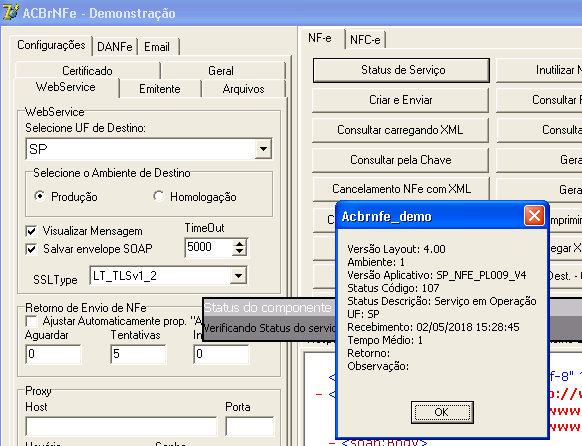Click the Criar e Enviar button
Image resolution: width=582 pixels, height=446 pixels.
click(400, 100)
